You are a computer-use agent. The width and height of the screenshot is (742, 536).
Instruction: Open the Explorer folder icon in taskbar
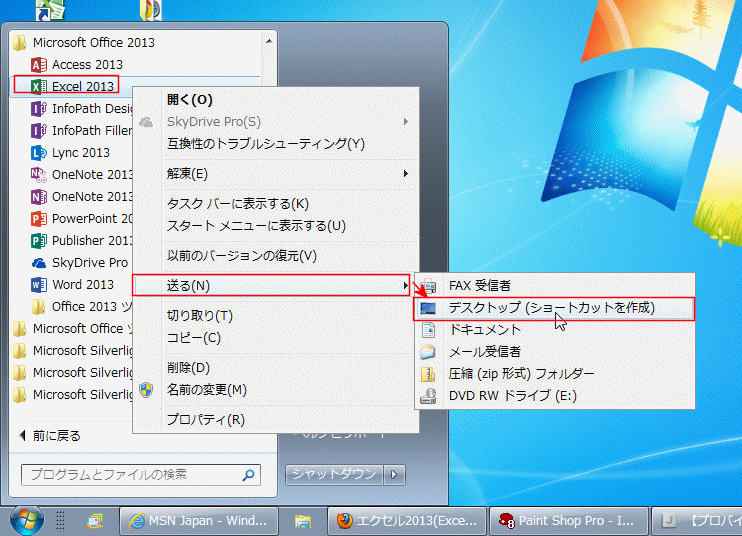tap(303, 521)
